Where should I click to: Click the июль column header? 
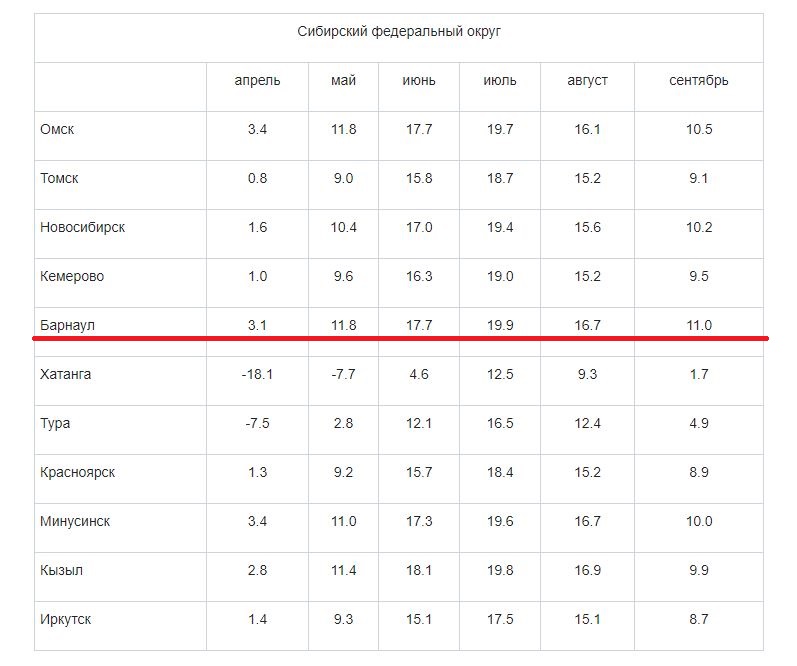pyautogui.click(x=500, y=80)
